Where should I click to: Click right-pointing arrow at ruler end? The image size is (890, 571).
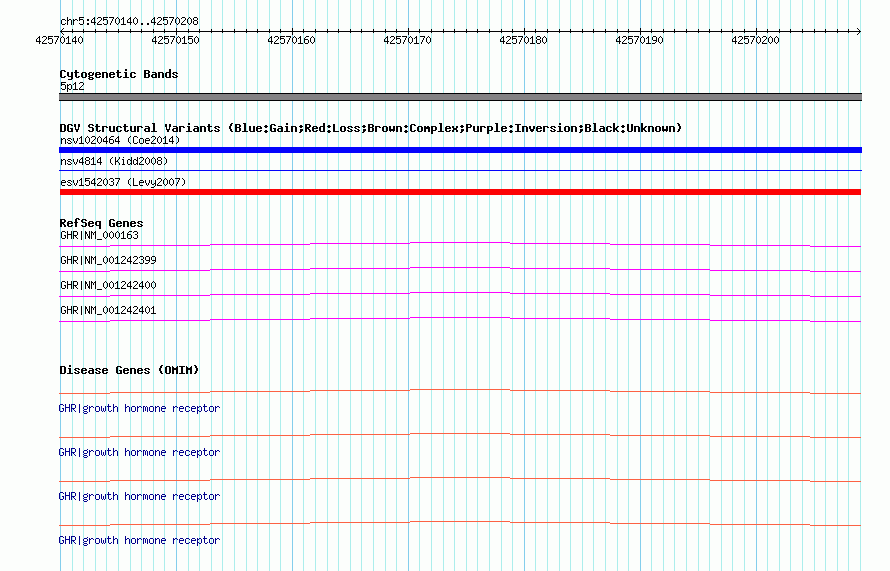pyautogui.click(x=858, y=31)
